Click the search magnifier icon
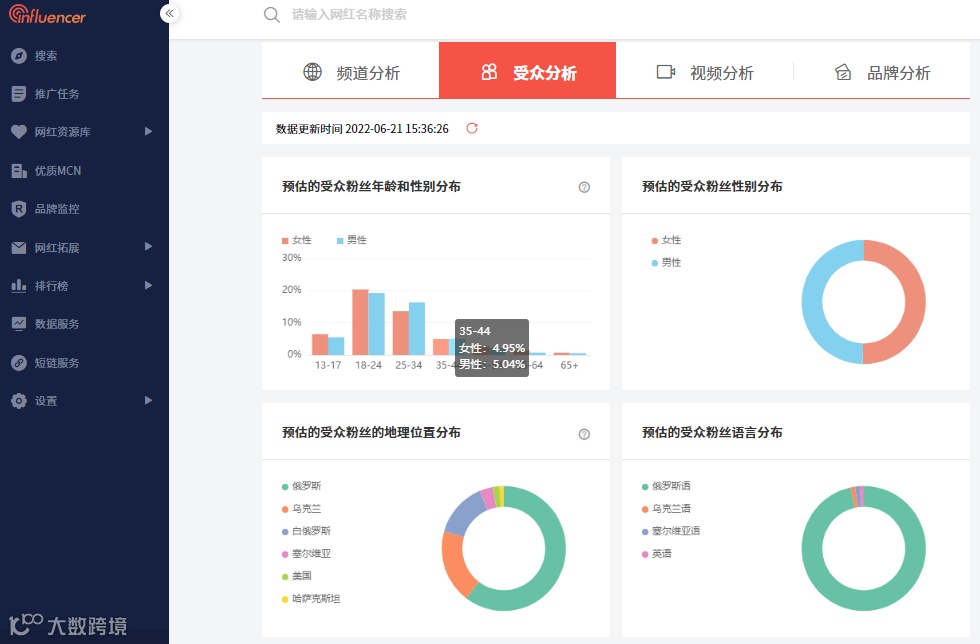The height and width of the screenshot is (644, 980). [x=271, y=14]
